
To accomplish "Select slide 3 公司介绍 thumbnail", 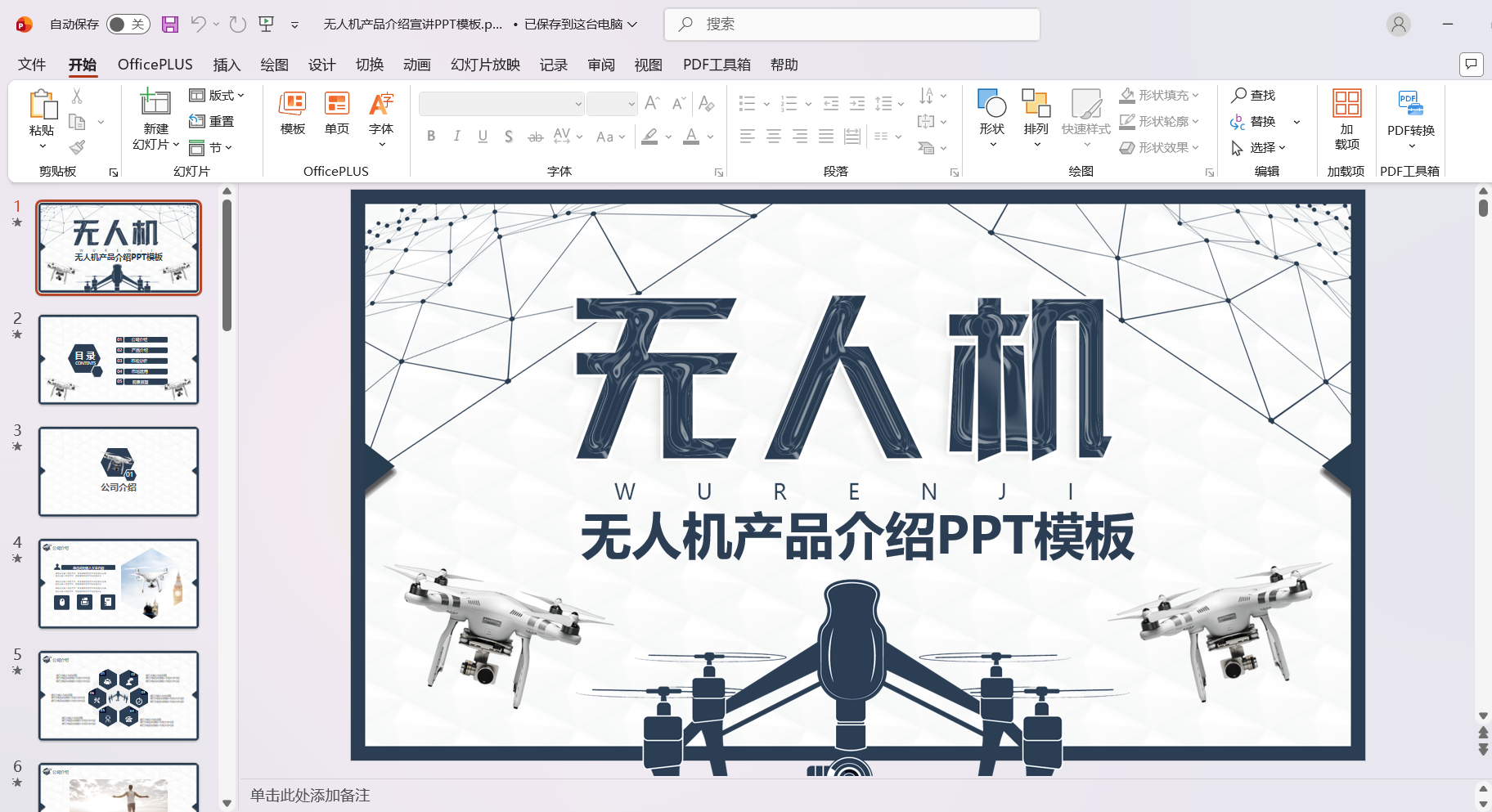I will click(x=119, y=472).
